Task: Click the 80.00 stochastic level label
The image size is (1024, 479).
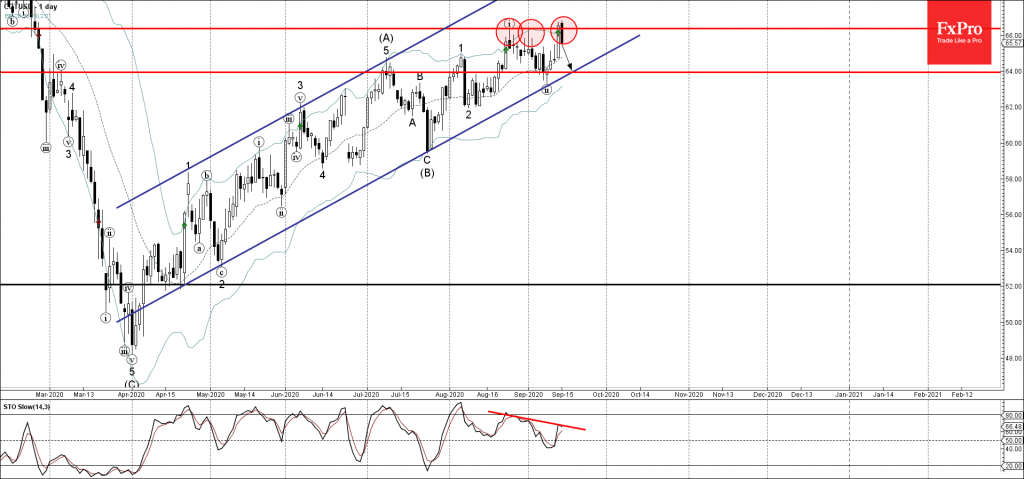Action: [1011, 414]
